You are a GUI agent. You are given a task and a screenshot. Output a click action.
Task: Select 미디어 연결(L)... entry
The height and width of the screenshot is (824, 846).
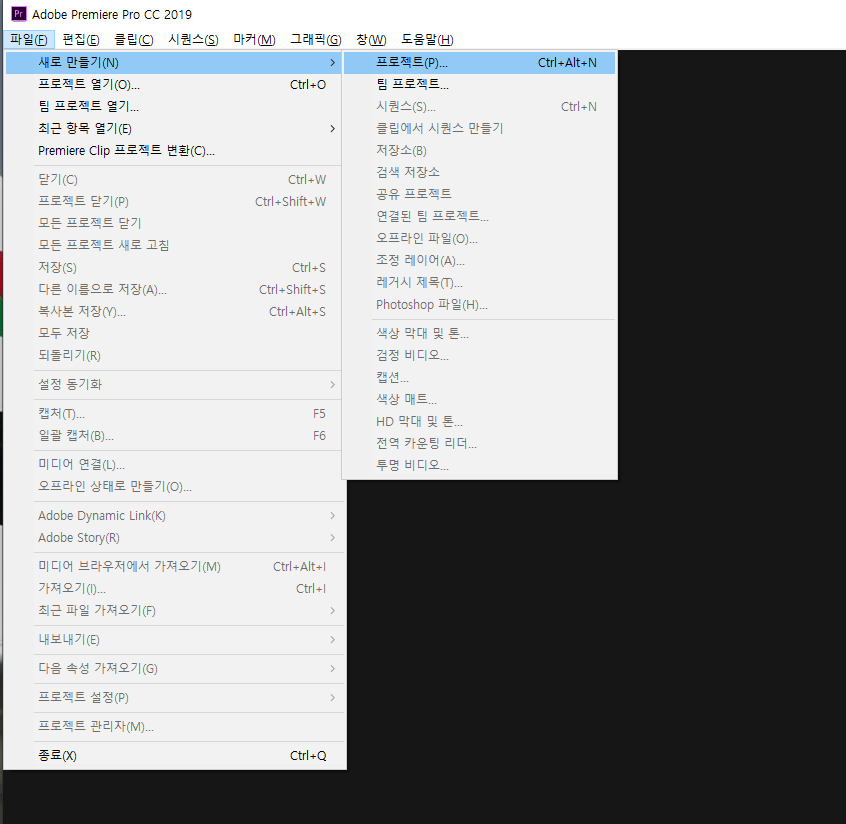pyautogui.click(x=173, y=465)
